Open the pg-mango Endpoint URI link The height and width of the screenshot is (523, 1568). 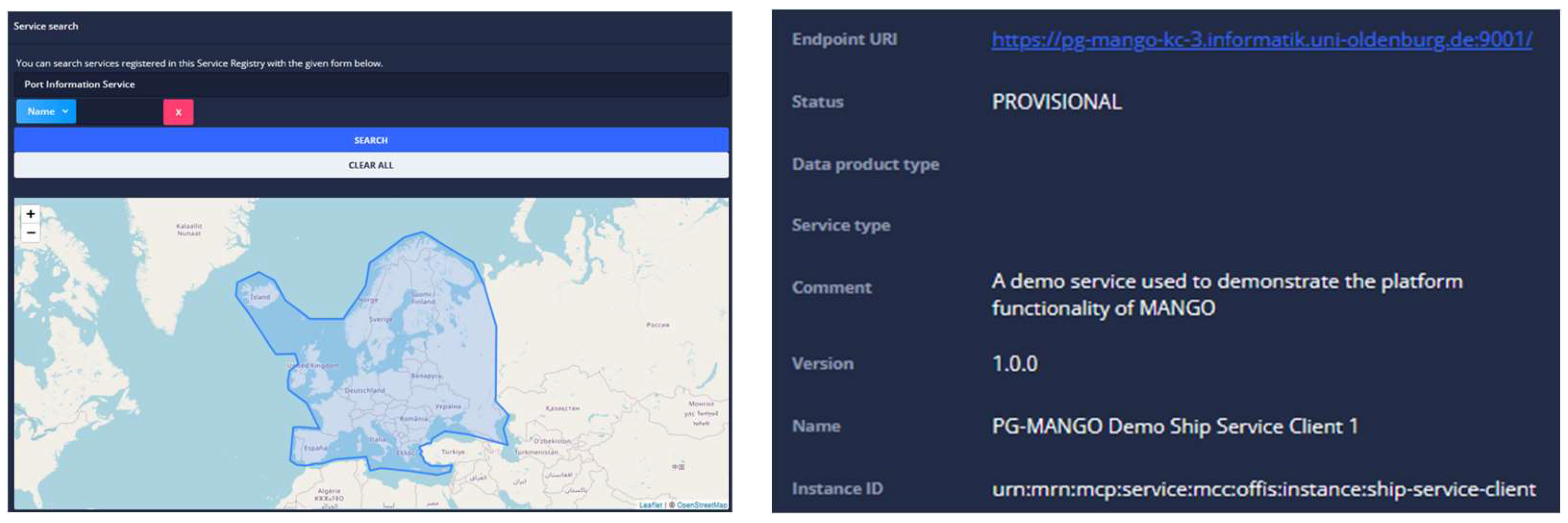(x=1261, y=40)
